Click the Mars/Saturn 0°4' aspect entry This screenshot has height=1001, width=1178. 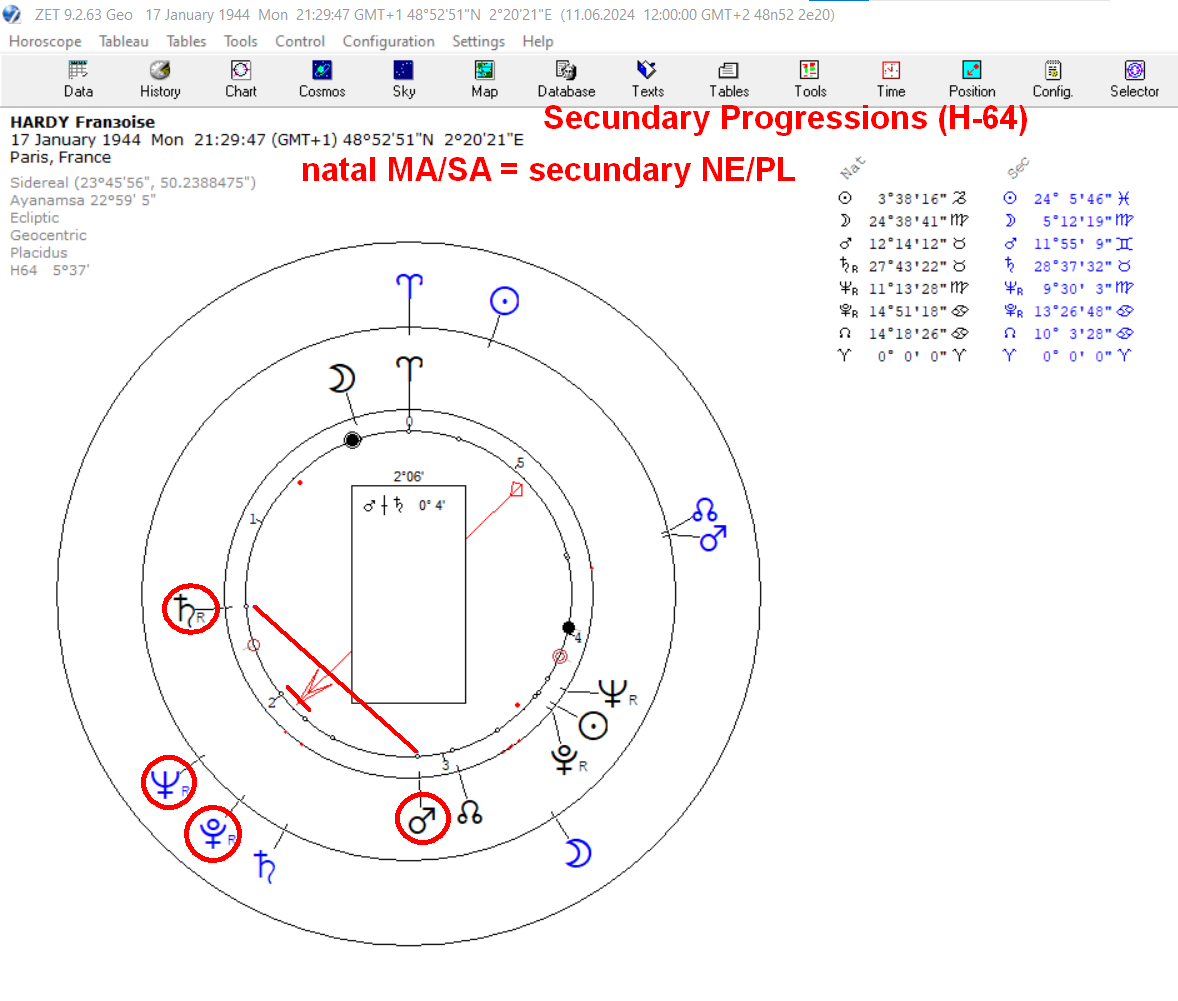pyautogui.click(x=404, y=506)
